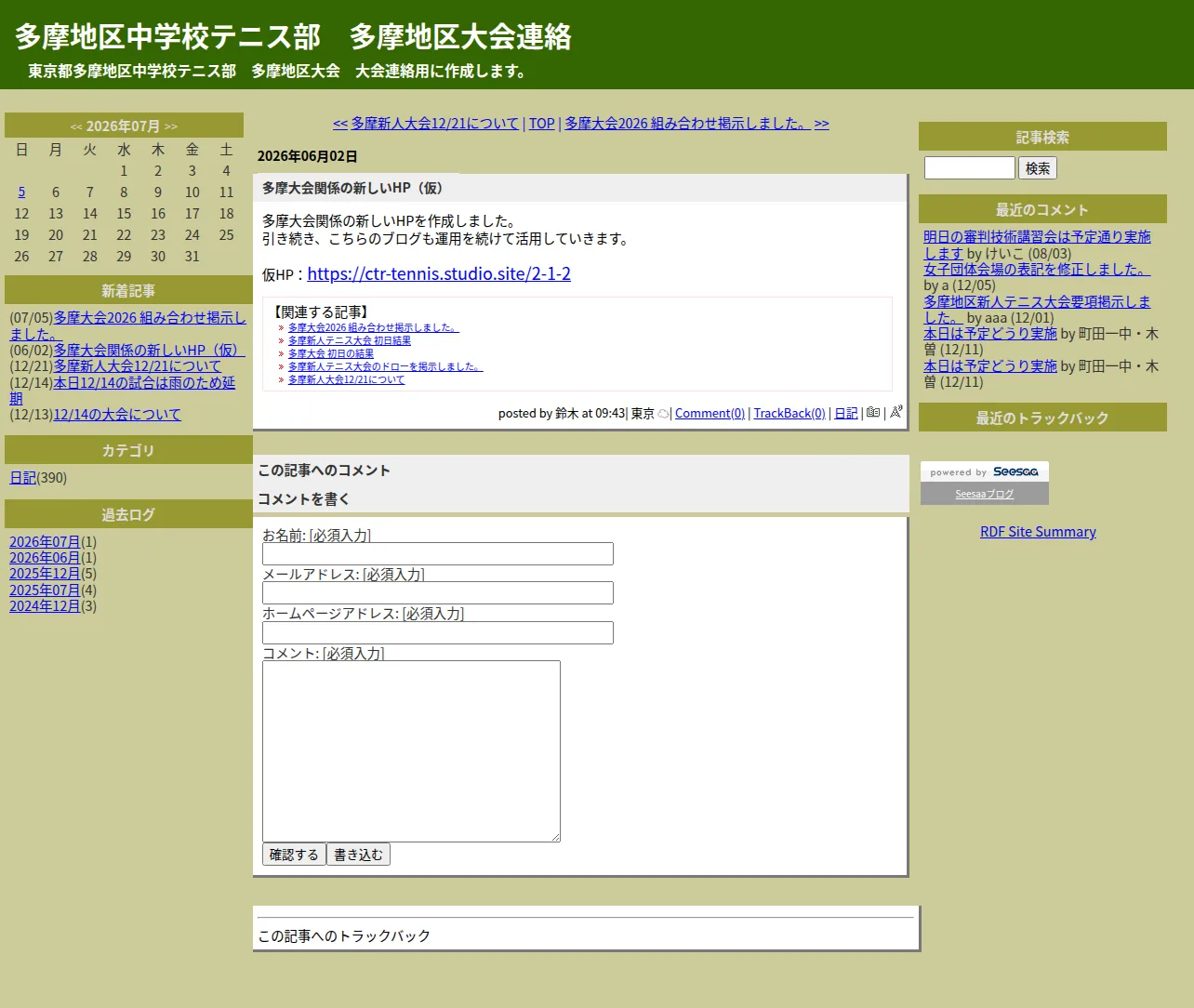Click the blog title 多摩地区中学校テニス部 多摩地区大会連絡
The image size is (1194, 1008).
[293, 37]
